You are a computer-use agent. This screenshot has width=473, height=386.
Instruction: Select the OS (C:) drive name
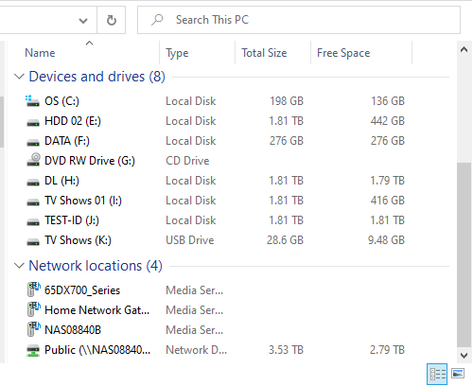62,101
